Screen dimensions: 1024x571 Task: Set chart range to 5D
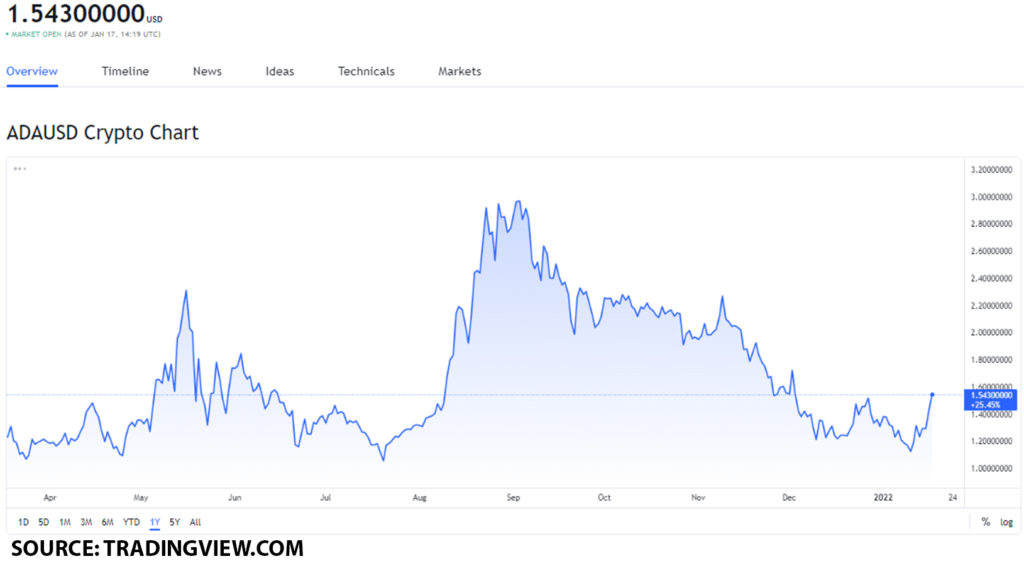click(44, 522)
